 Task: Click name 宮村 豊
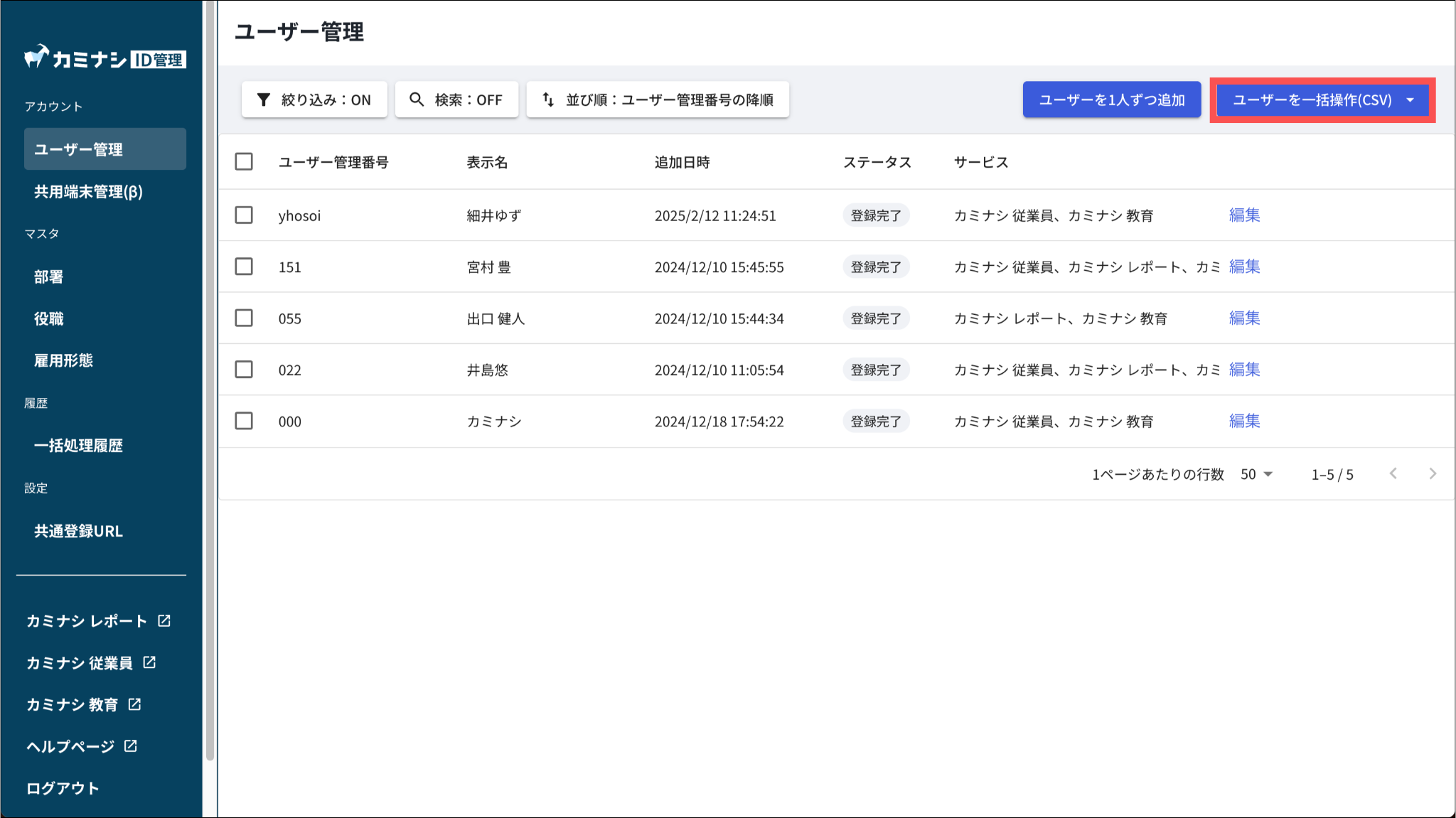[488, 267]
